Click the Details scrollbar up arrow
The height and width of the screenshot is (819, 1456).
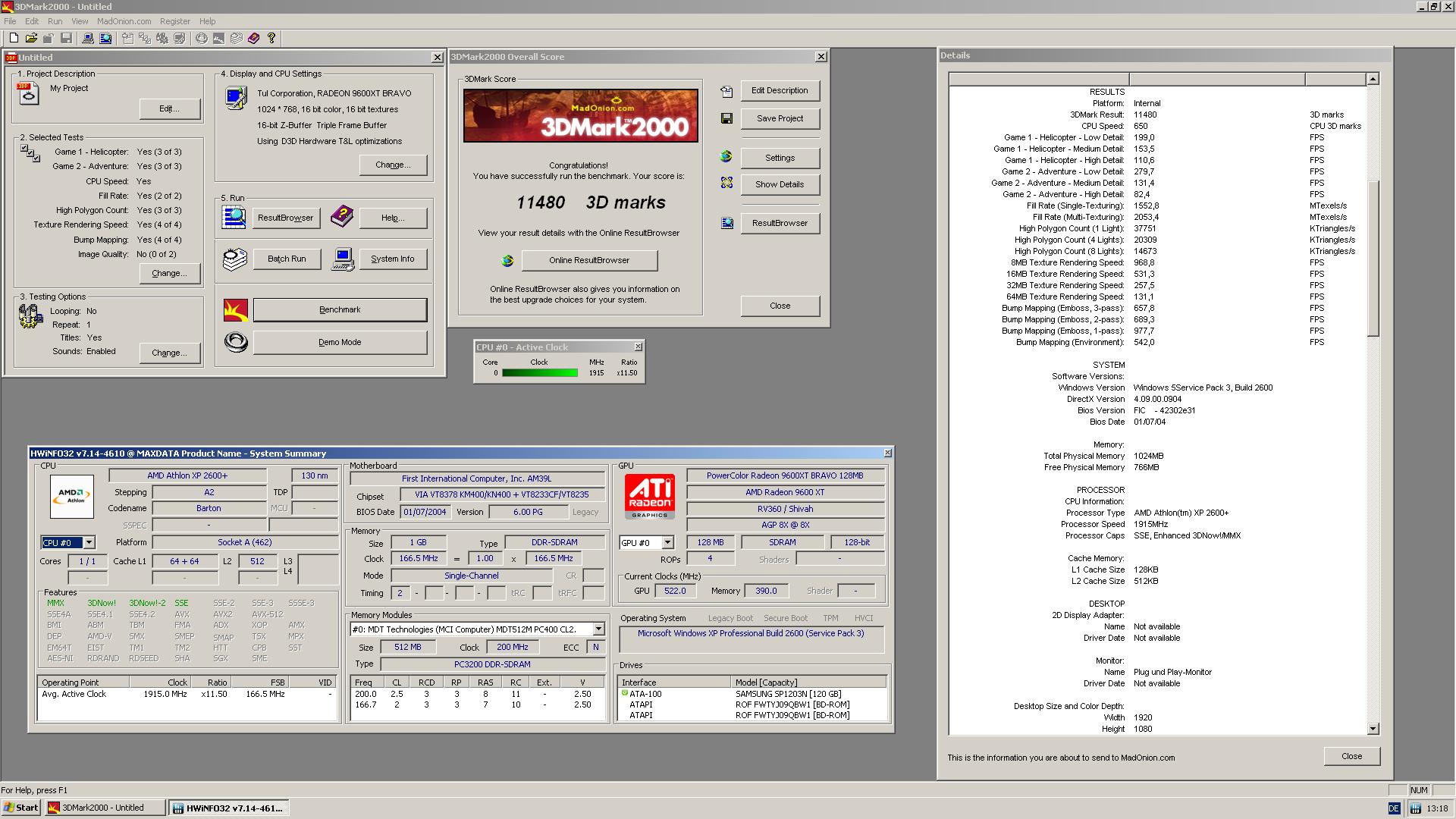1373,79
